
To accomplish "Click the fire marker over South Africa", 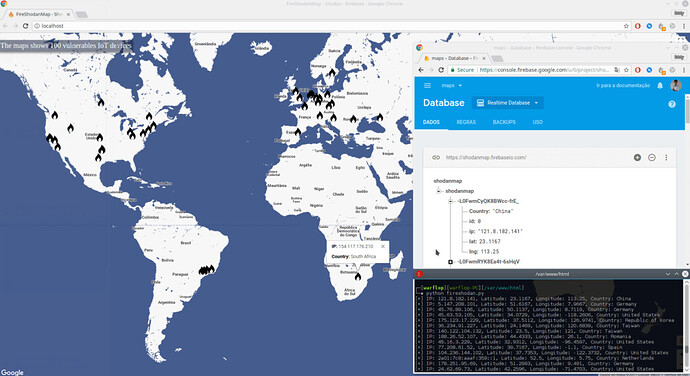I will tap(358, 276).
